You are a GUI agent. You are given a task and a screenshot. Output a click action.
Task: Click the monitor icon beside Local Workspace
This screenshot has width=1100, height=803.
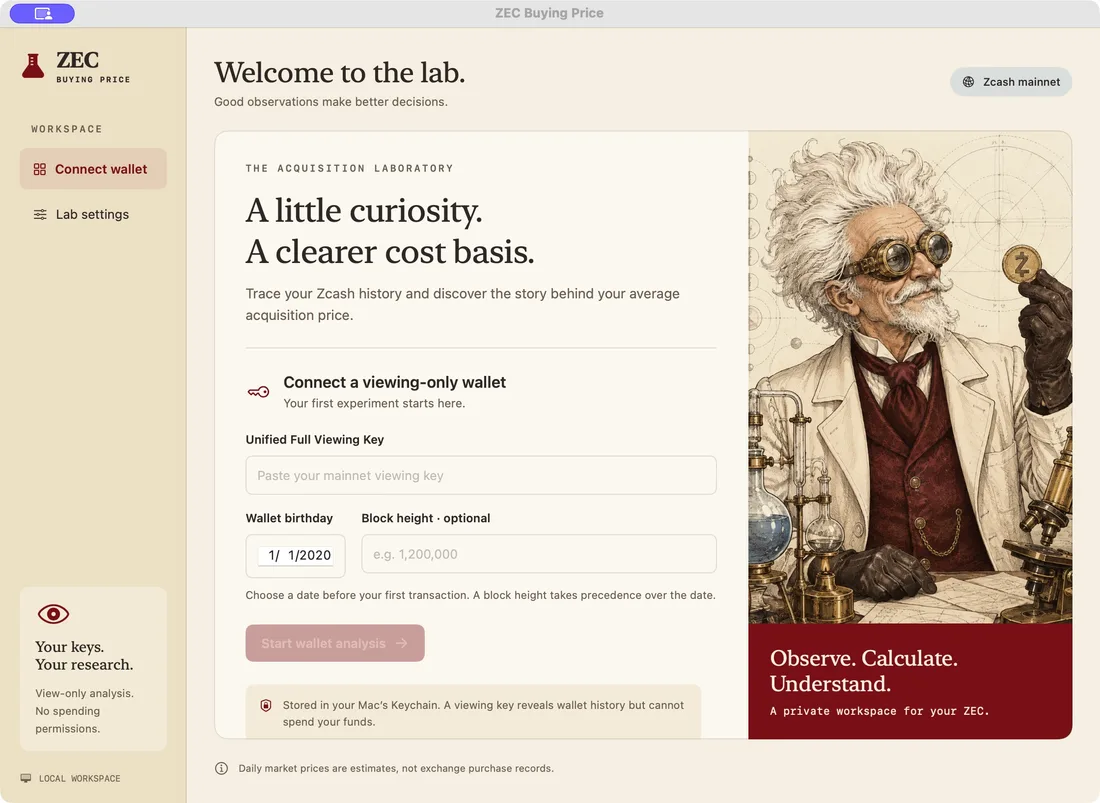coord(26,778)
